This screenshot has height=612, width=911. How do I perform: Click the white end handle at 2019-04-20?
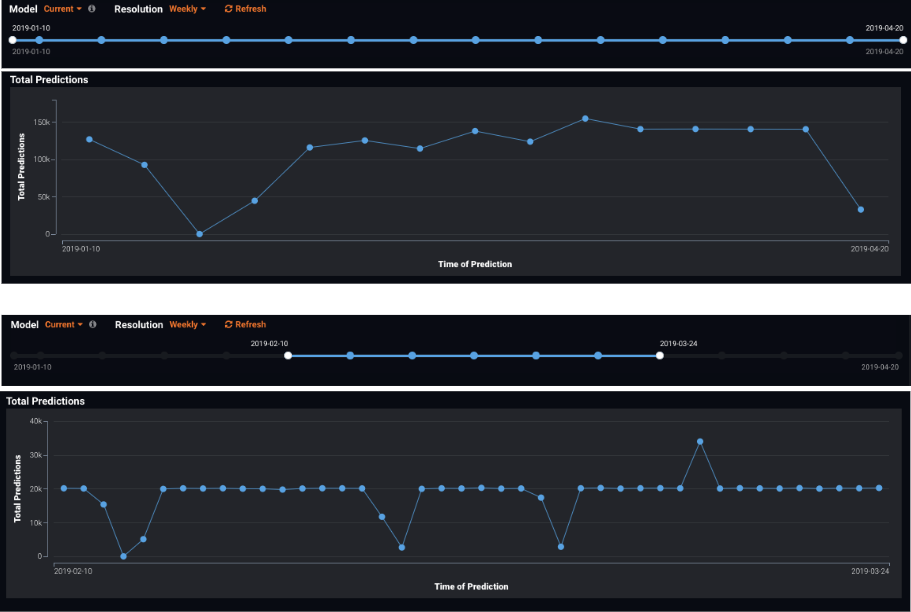[x=903, y=40]
